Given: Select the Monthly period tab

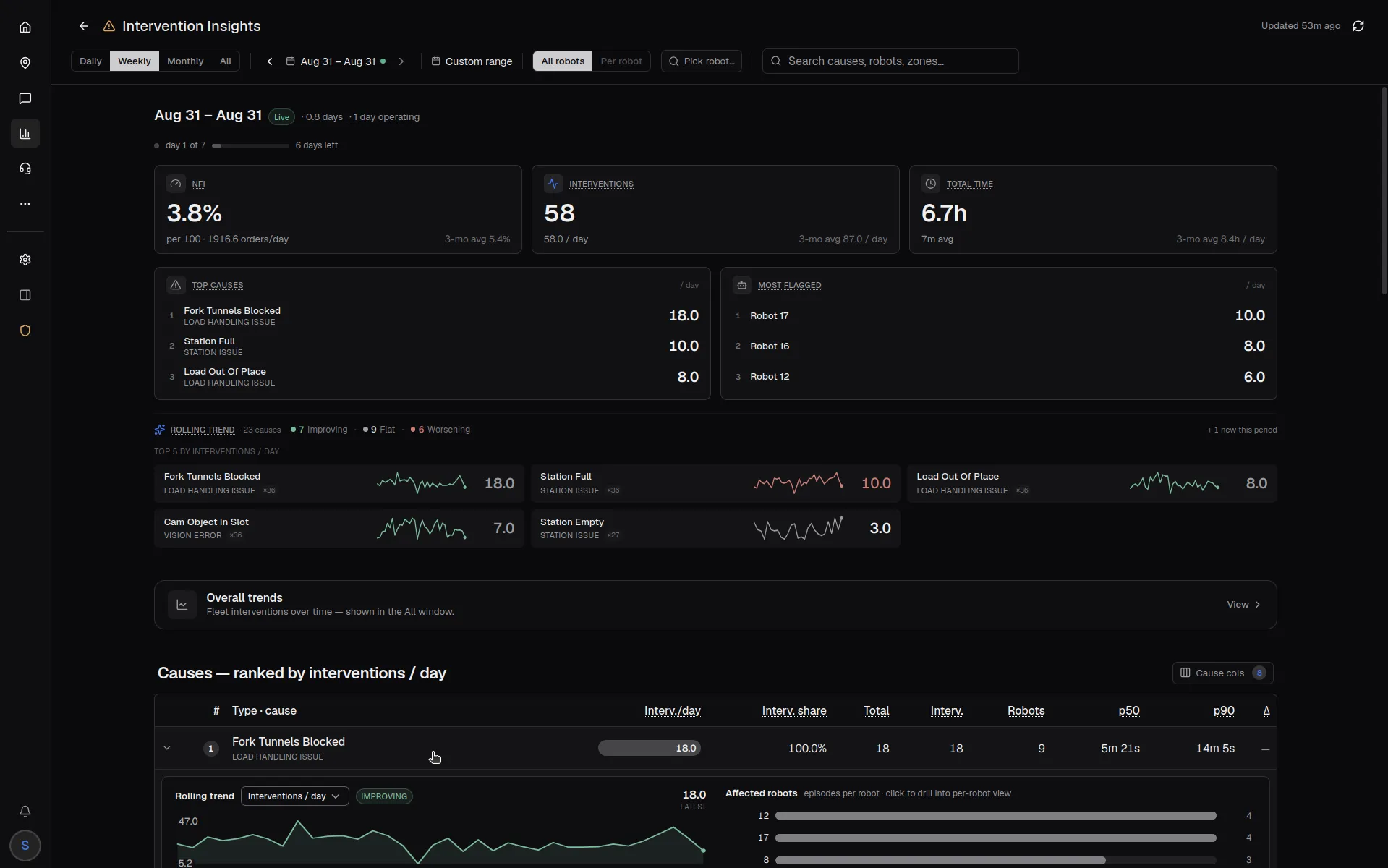Looking at the screenshot, I should [x=185, y=61].
